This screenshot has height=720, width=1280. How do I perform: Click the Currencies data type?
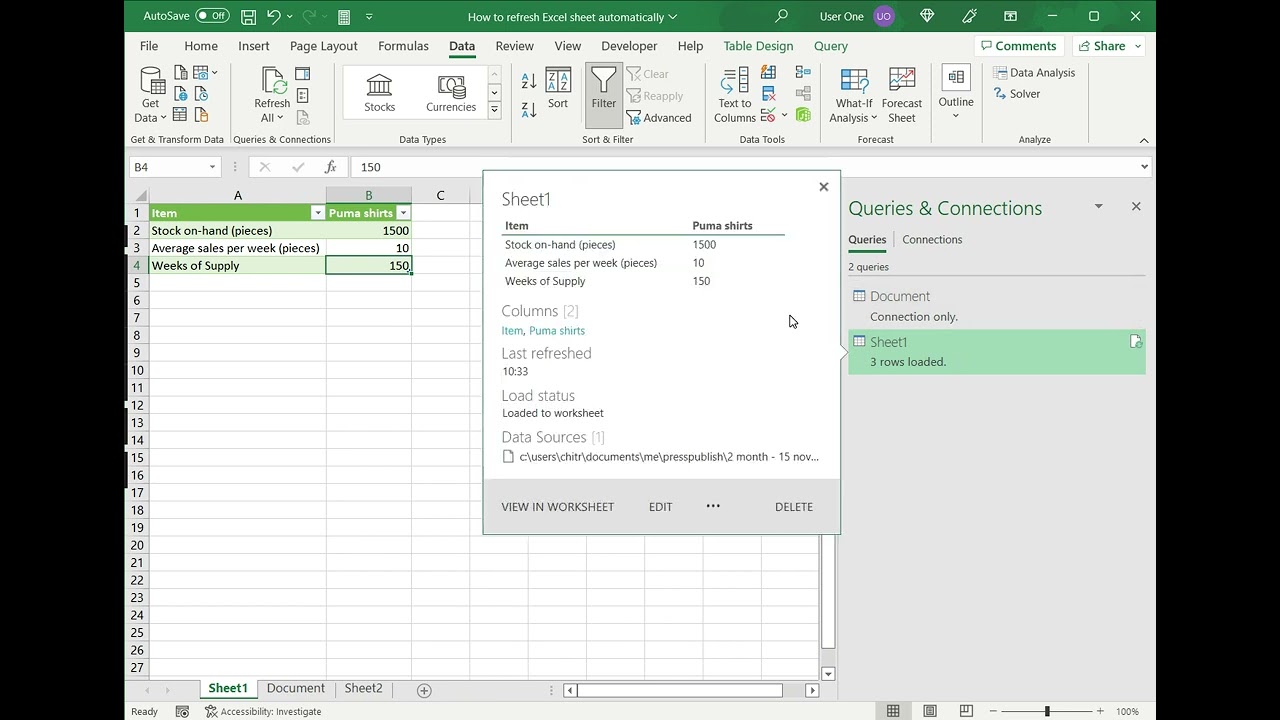click(451, 93)
